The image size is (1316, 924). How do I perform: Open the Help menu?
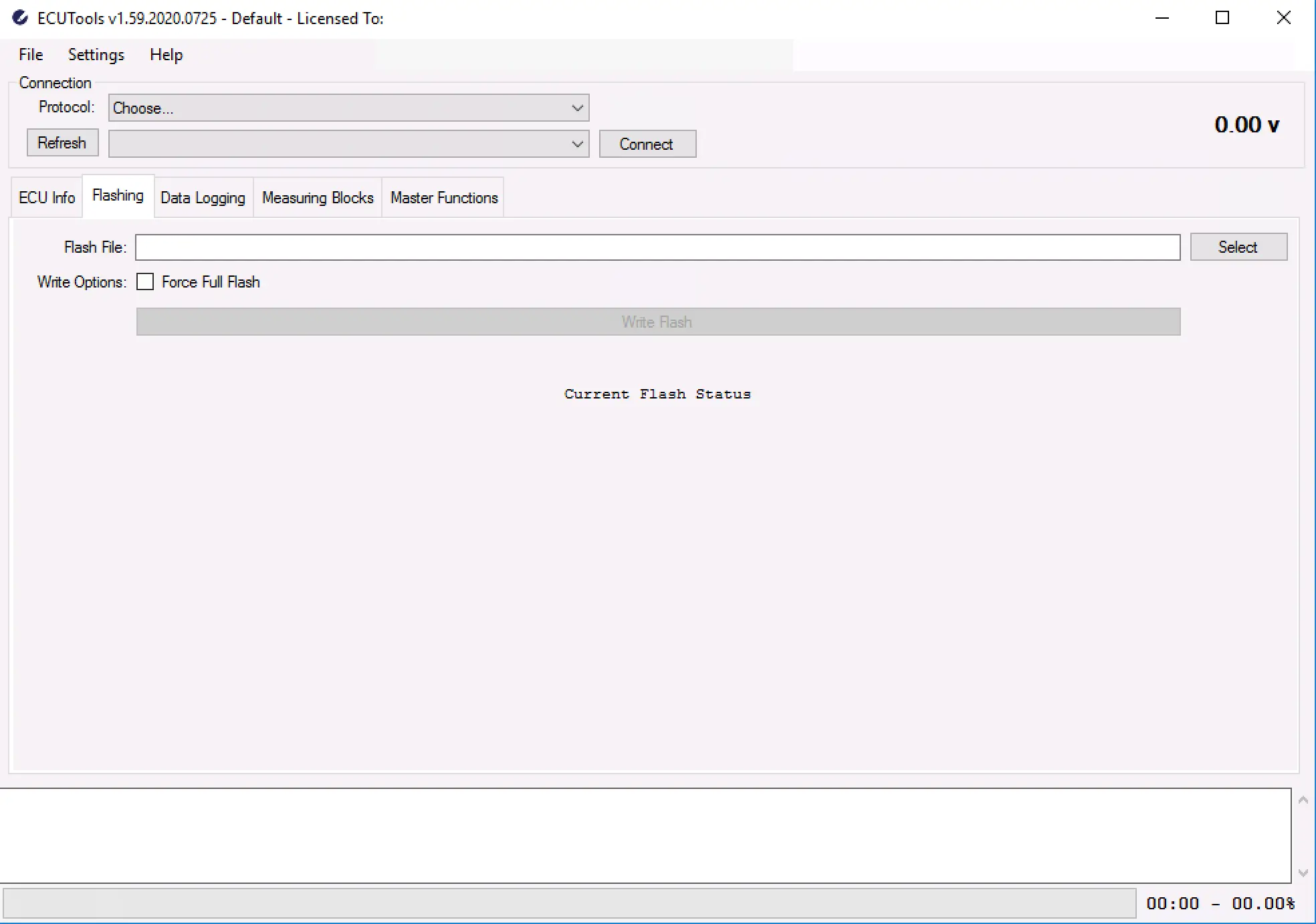(x=166, y=55)
